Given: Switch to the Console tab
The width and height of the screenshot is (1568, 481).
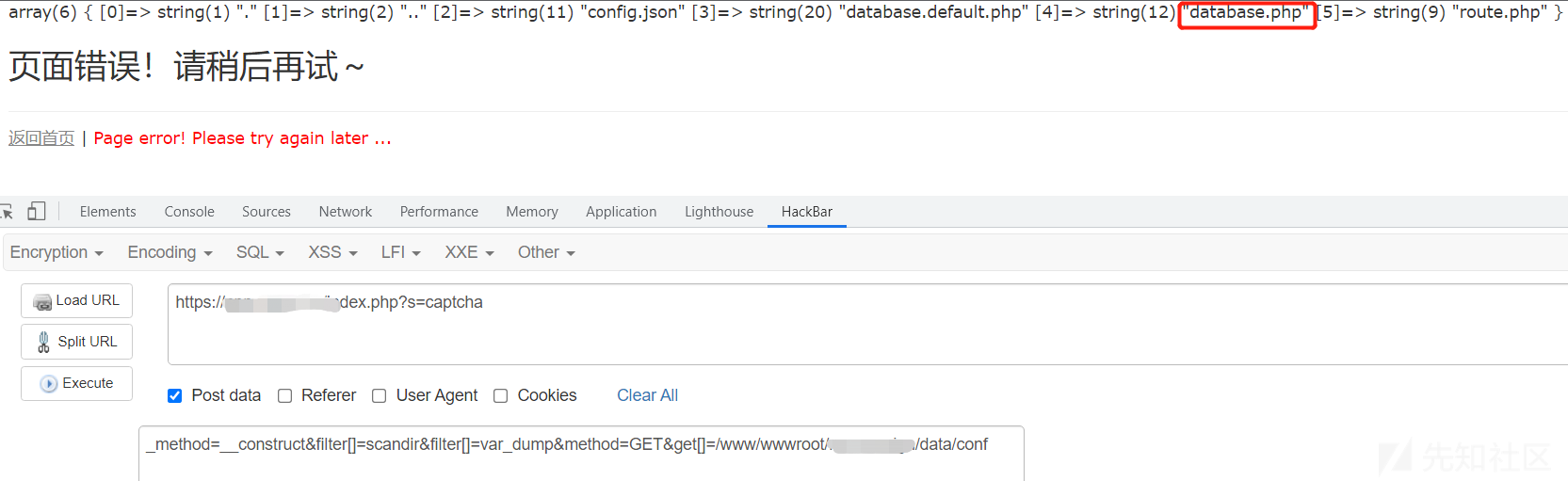Looking at the screenshot, I should point(189,212).
